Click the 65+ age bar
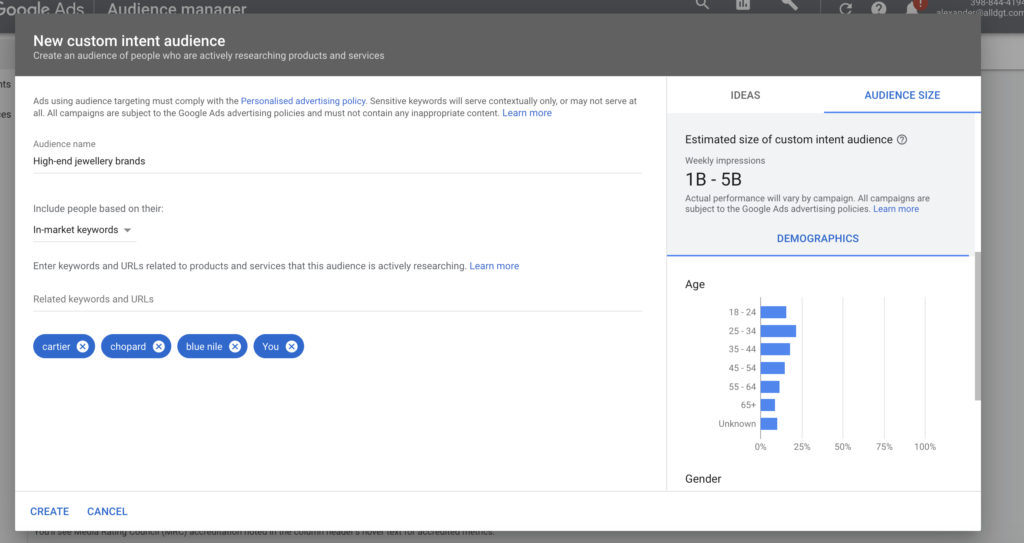 [x=768, y=405]
